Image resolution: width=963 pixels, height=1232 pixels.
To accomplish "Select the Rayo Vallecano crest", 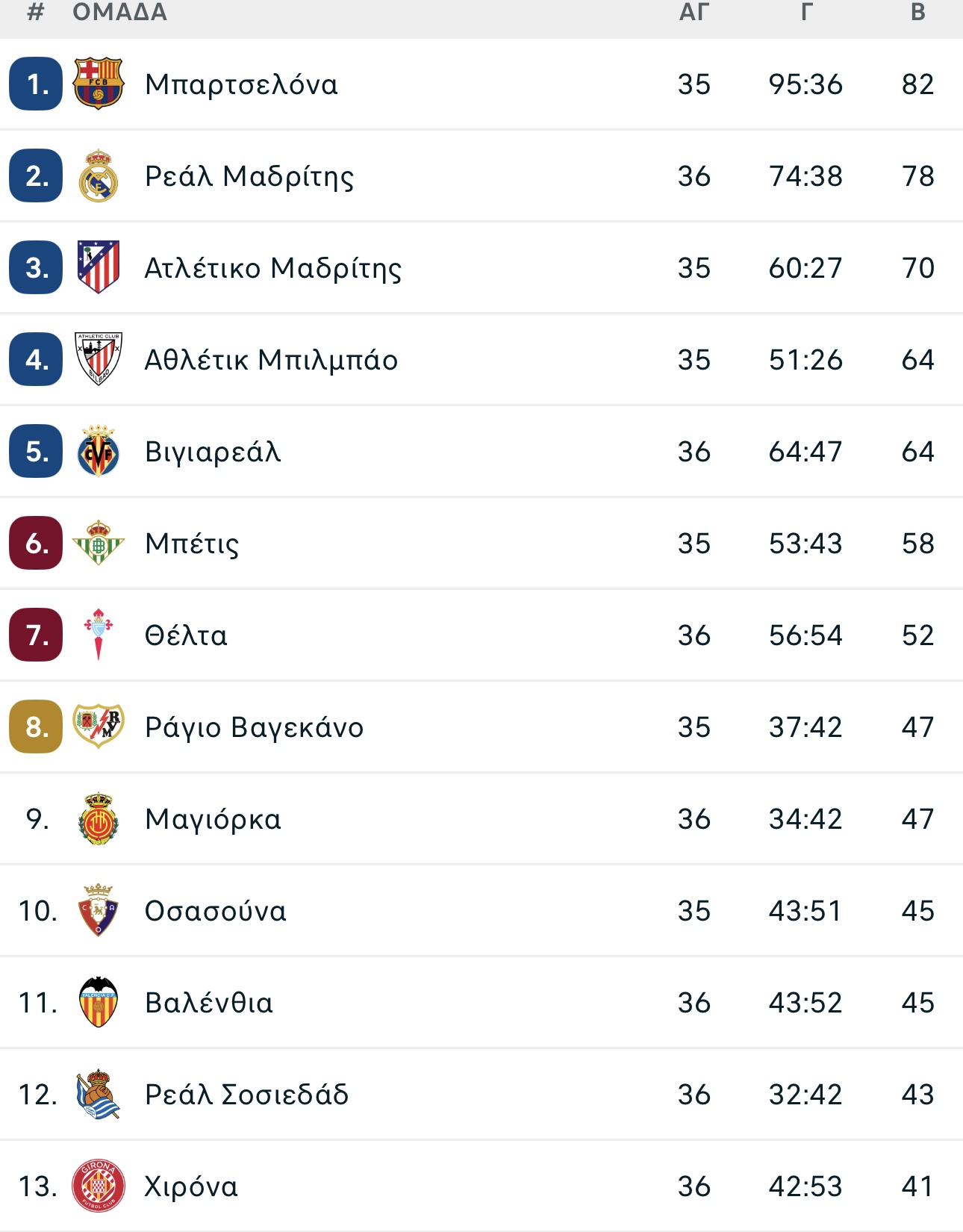I will 98,726.
